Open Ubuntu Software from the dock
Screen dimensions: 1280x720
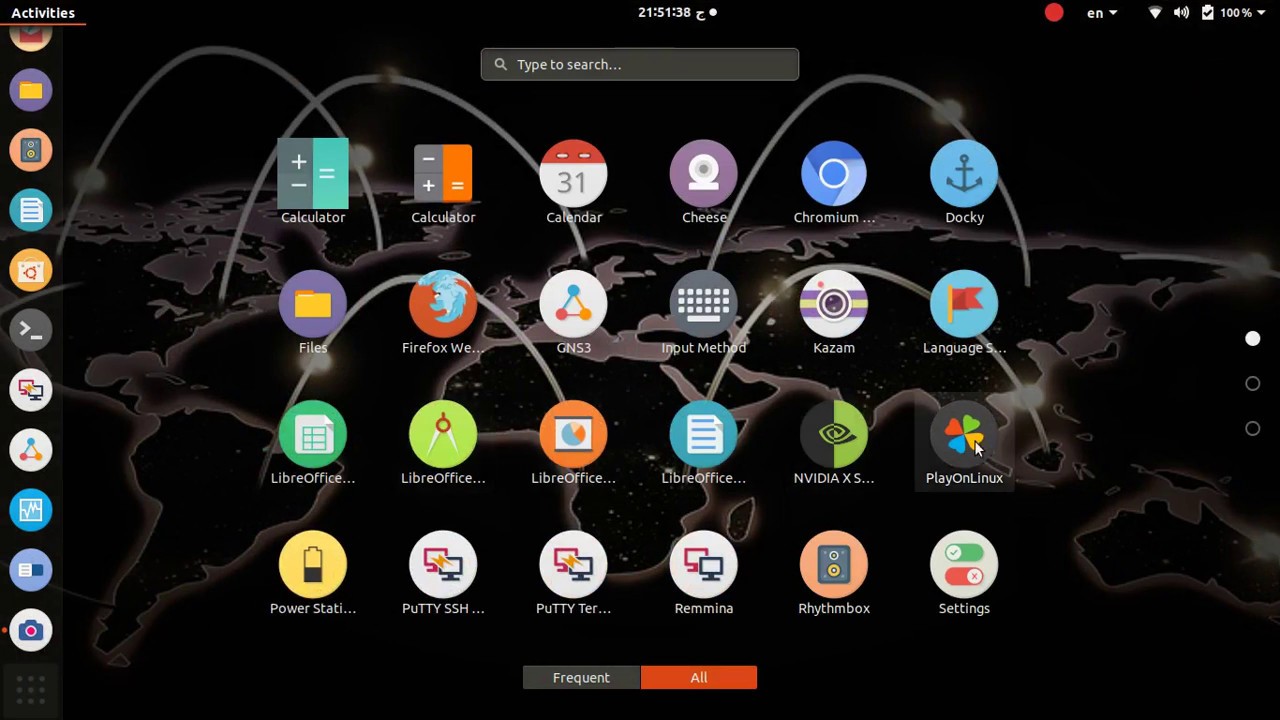(x=31, y=271)
